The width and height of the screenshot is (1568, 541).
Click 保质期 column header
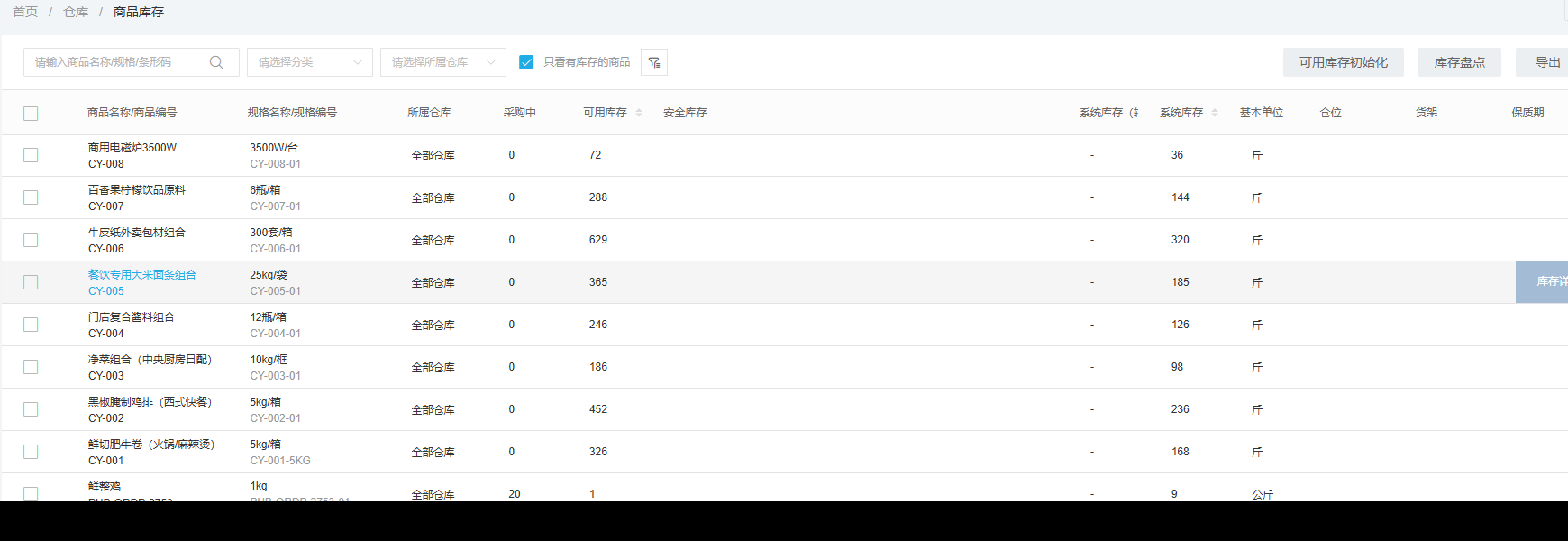[x=1528, y=113]
